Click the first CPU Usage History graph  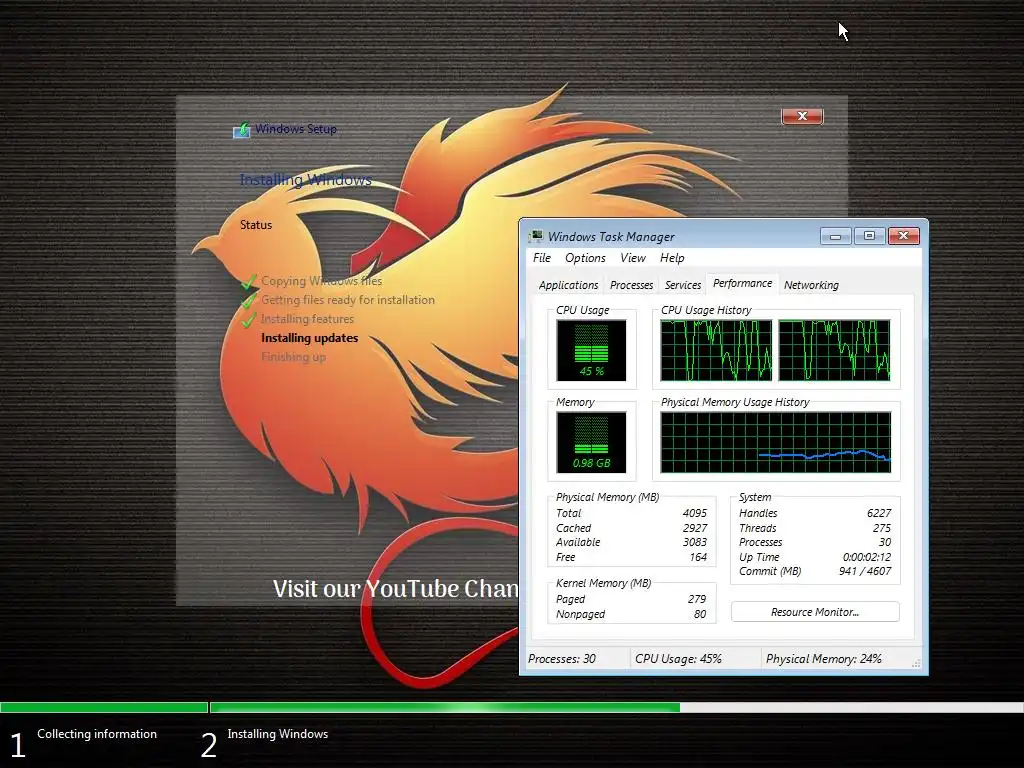tap(716, 350)
